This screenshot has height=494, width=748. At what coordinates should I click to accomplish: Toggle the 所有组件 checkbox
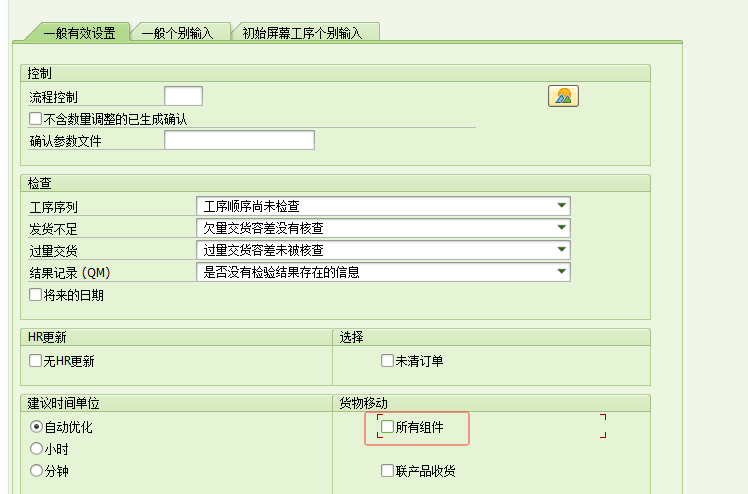(x=388, y=427)
